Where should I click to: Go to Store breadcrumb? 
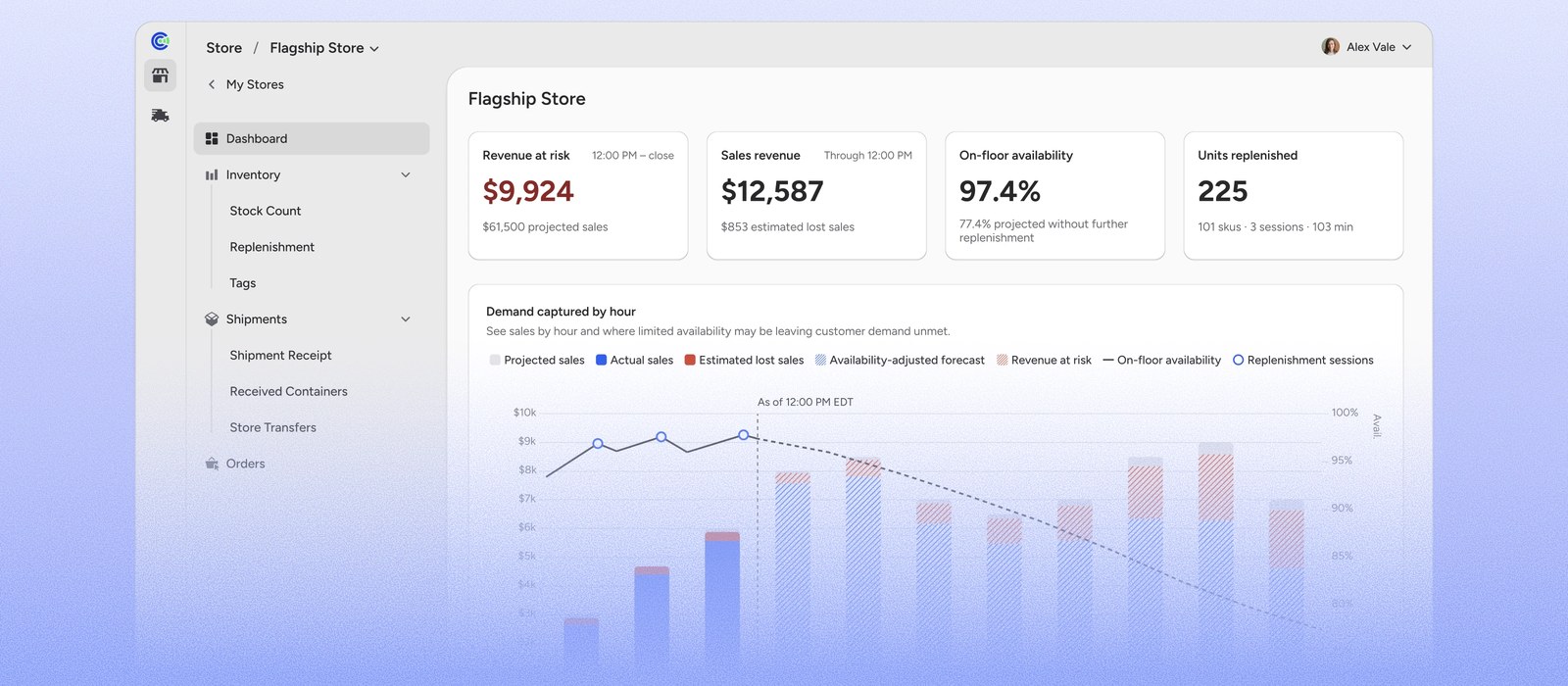[223, 48]
